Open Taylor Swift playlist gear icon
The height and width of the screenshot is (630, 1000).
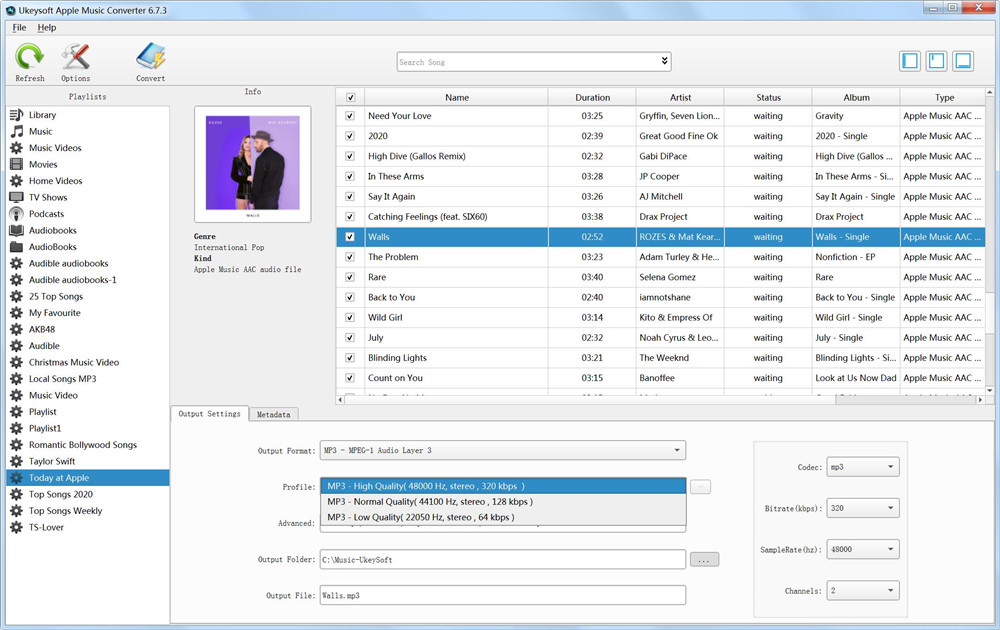[x=17, y=462]
